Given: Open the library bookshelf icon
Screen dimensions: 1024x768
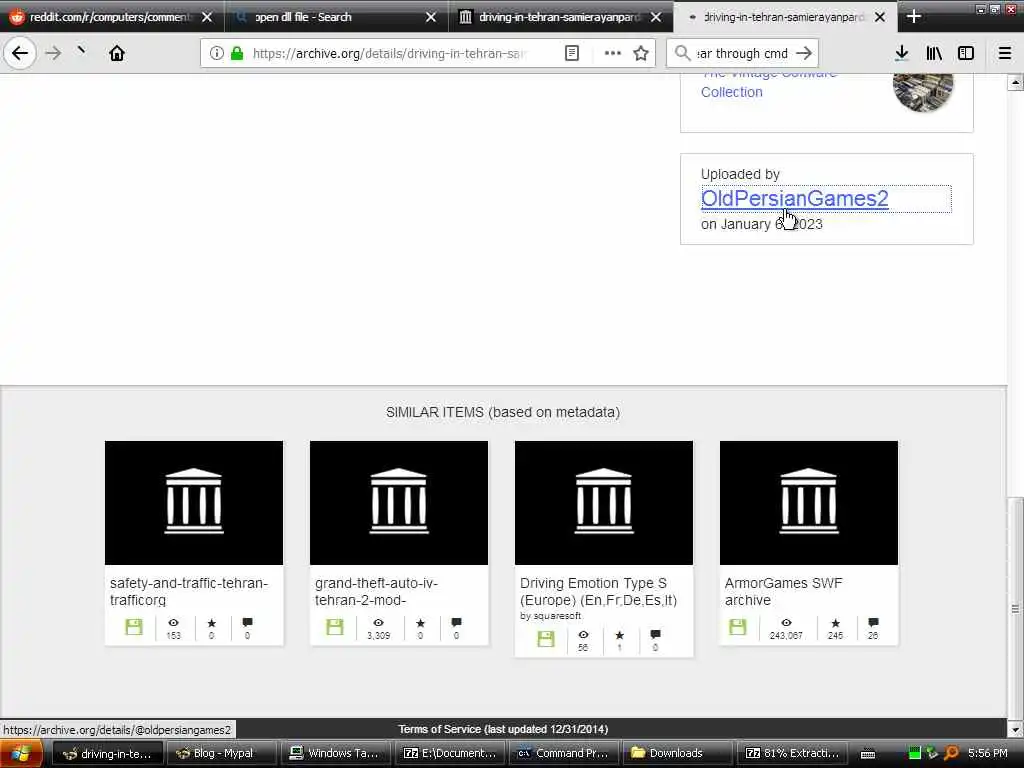Looking at the screenshot, I should click(934, 54).
